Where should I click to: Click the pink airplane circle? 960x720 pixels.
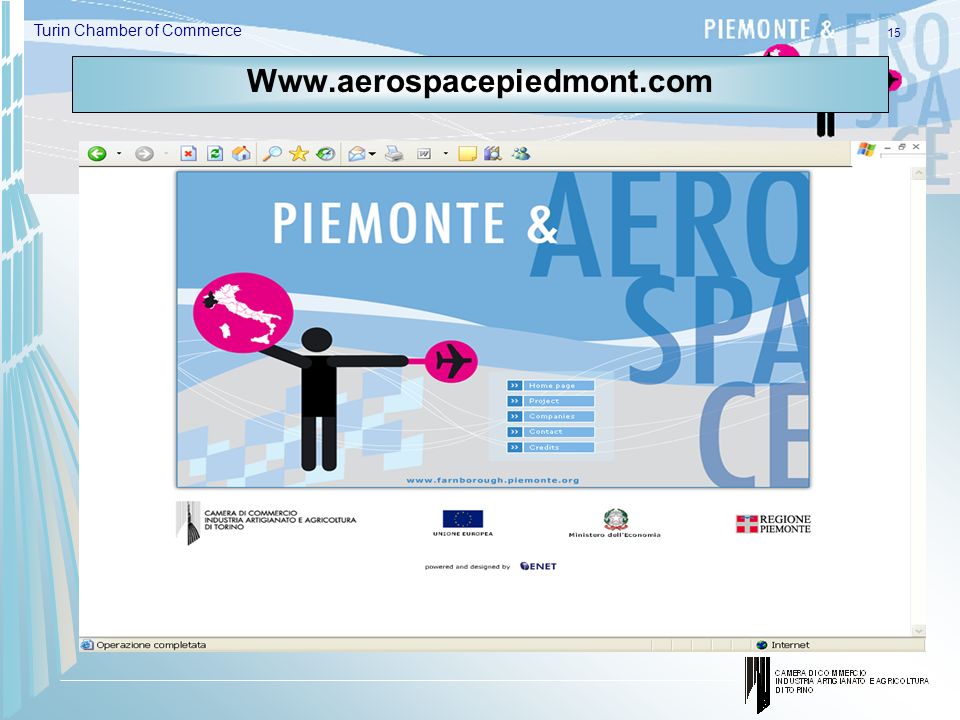pos(451,362)
